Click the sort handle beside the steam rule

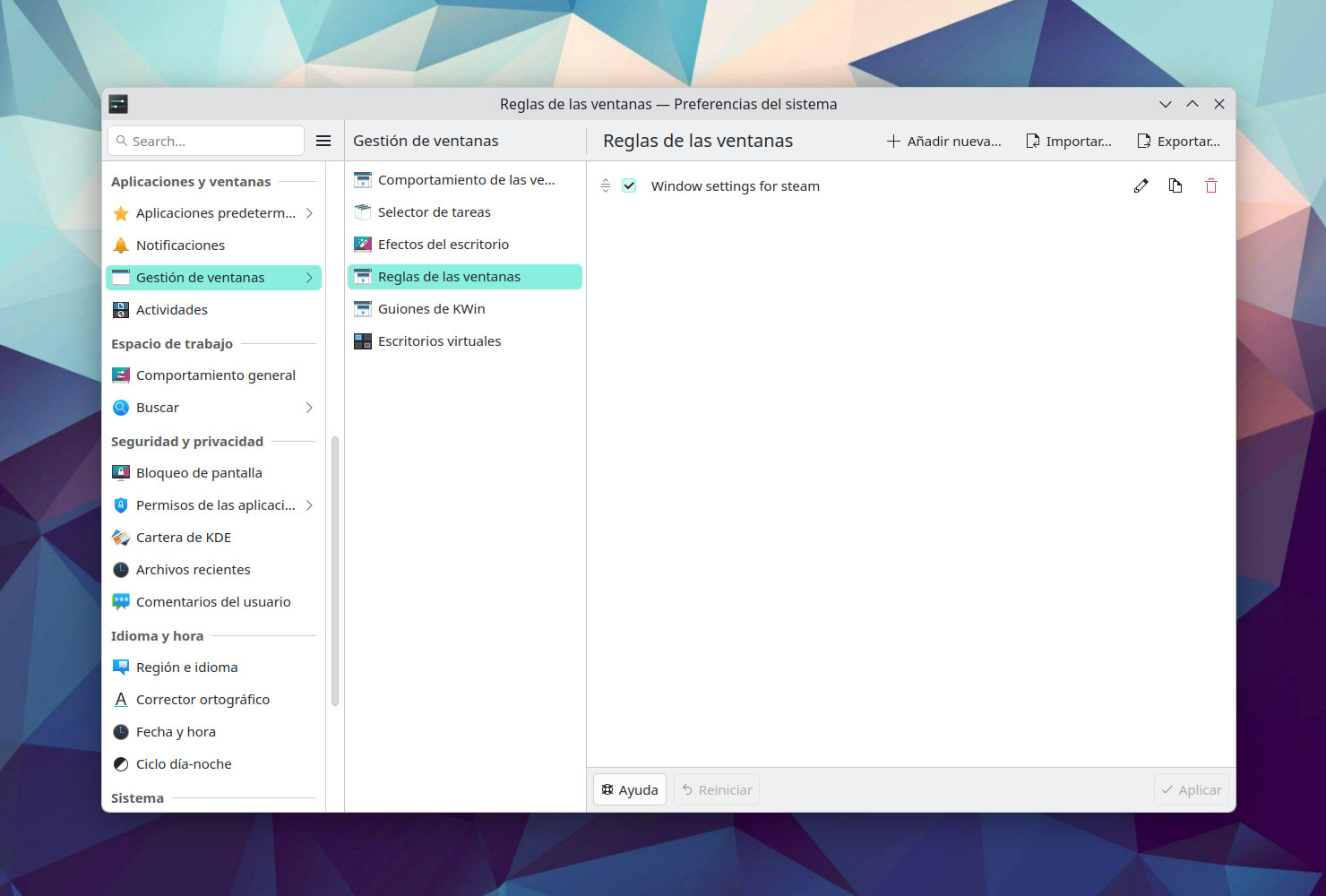point(606,185)
